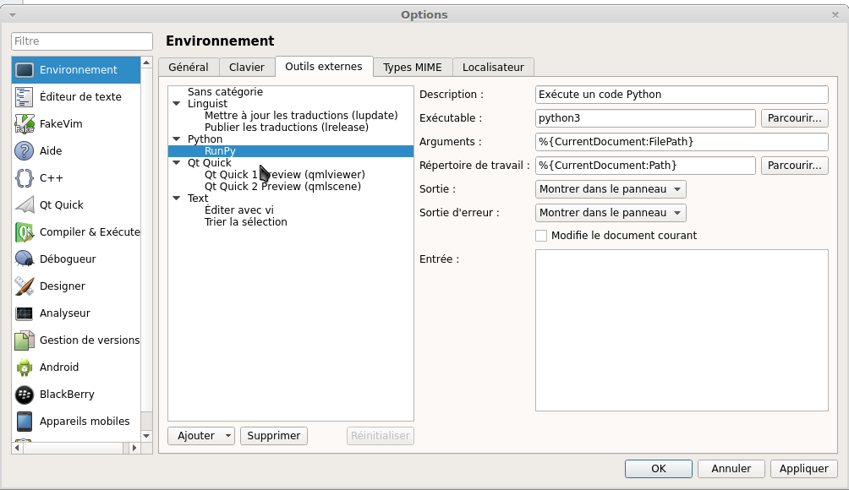The image size is (849, 490).
Task: Click Parcourir next to Exécutable field
Action: (794, 118)
